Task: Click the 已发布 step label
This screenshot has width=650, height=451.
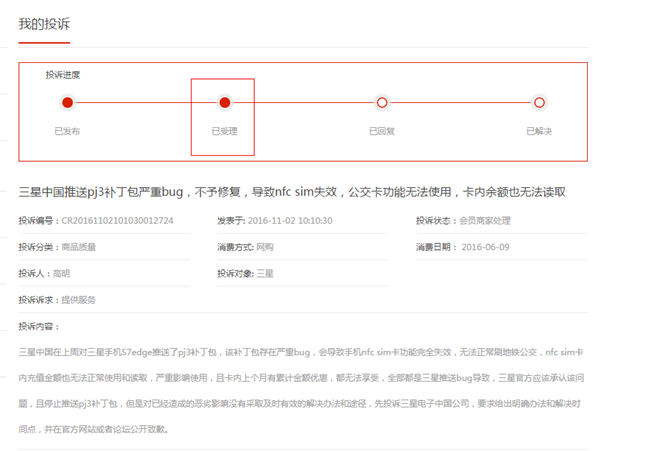Action: click(x=67, y=131)
